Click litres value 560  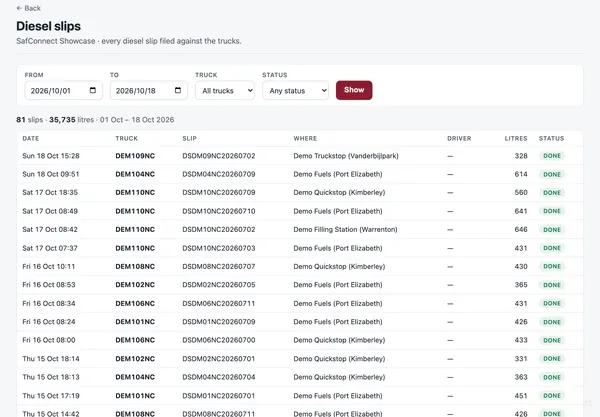[x=521, y=192]
